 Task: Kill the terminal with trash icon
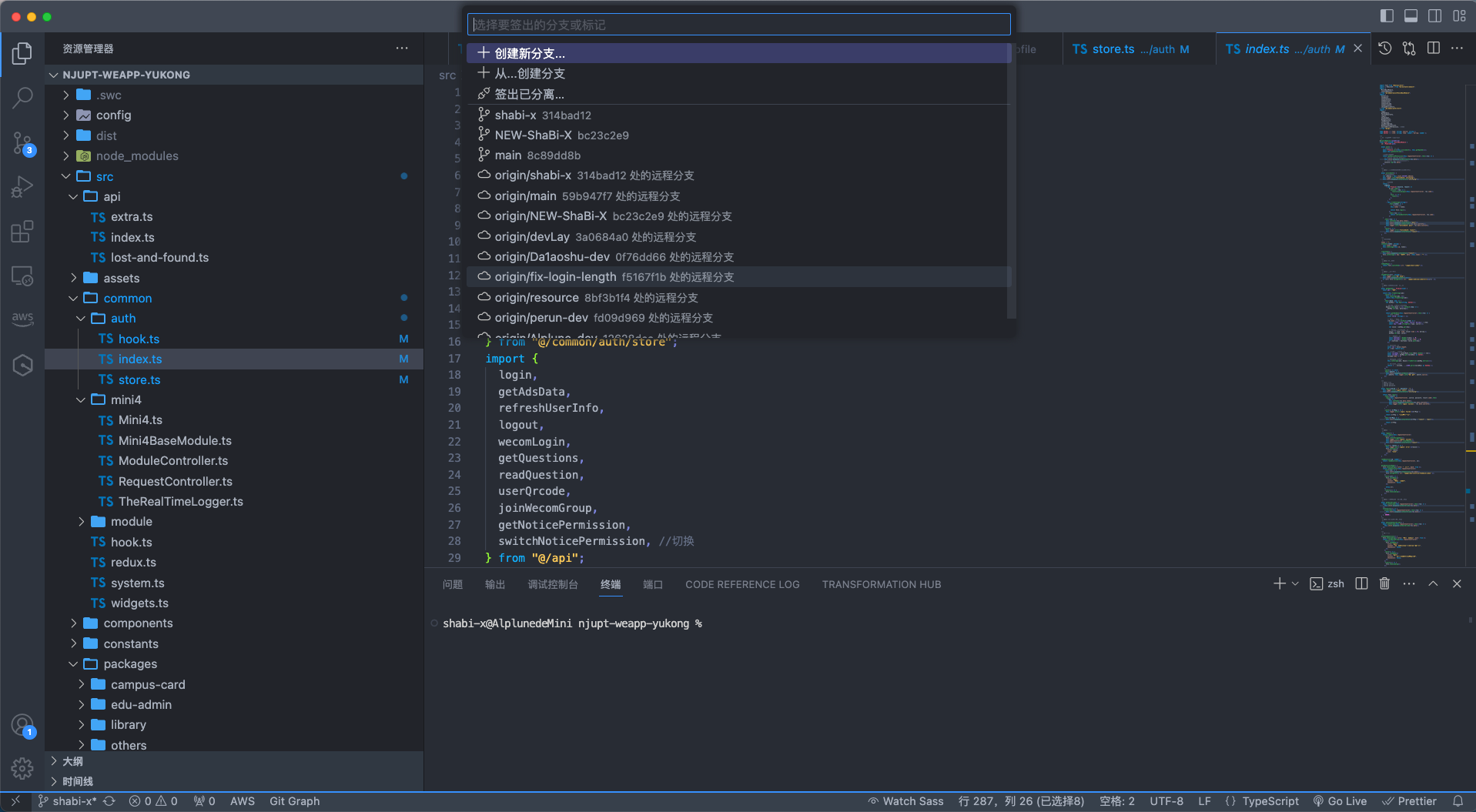tap(1384, 583)
